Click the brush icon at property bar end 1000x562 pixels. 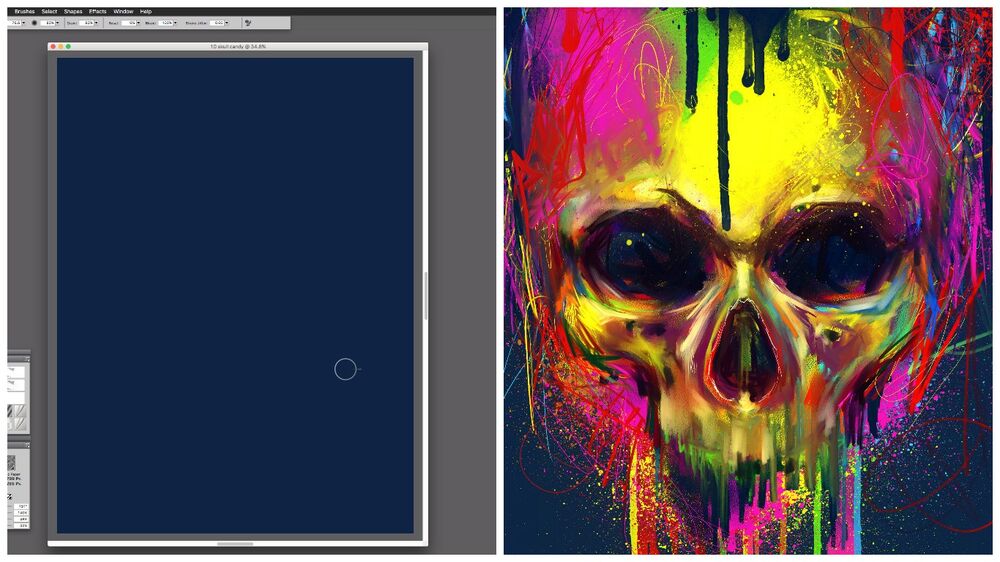(248, 23)
